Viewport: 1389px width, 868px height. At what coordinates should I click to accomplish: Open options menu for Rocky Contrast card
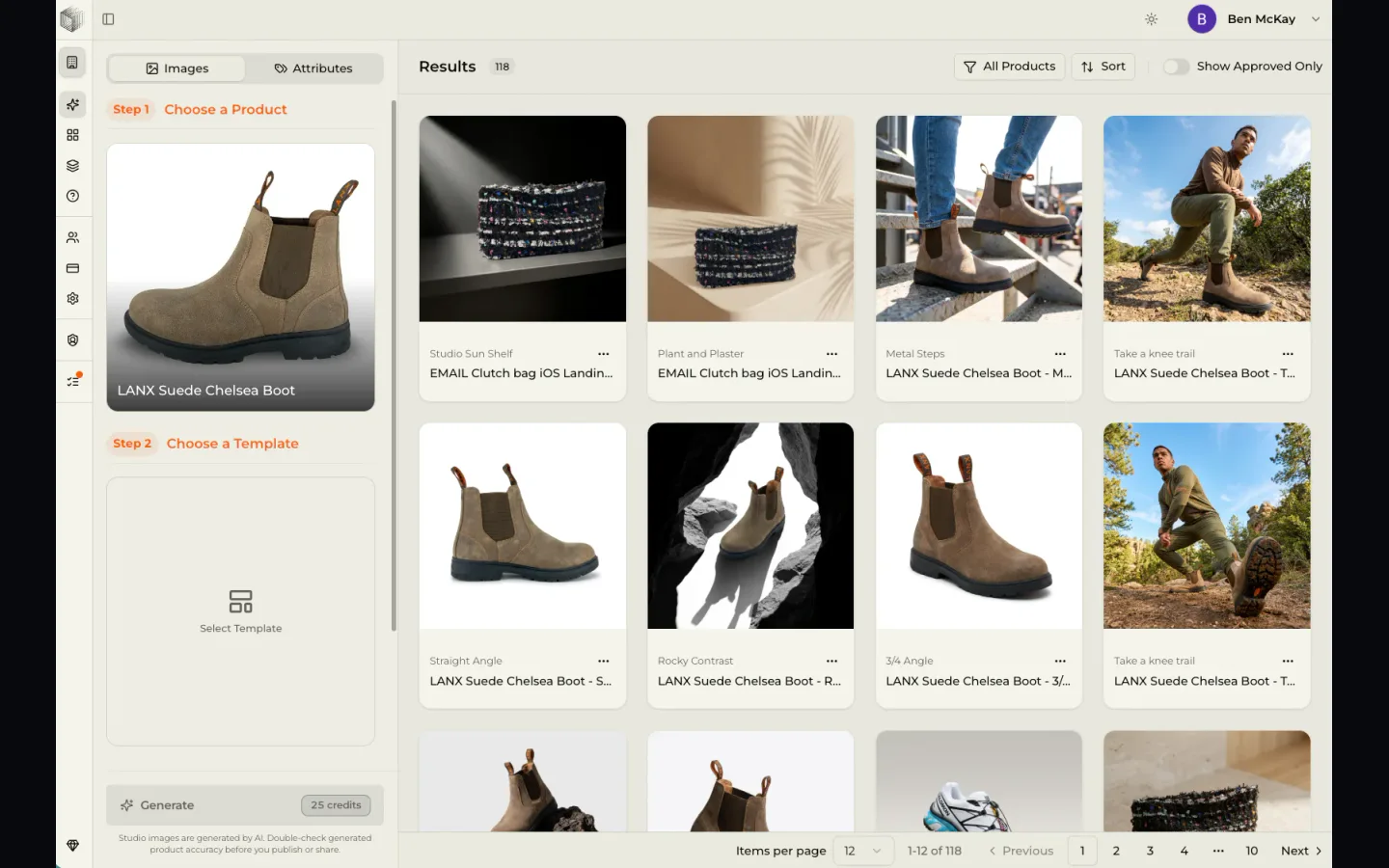tap(831, 662)
